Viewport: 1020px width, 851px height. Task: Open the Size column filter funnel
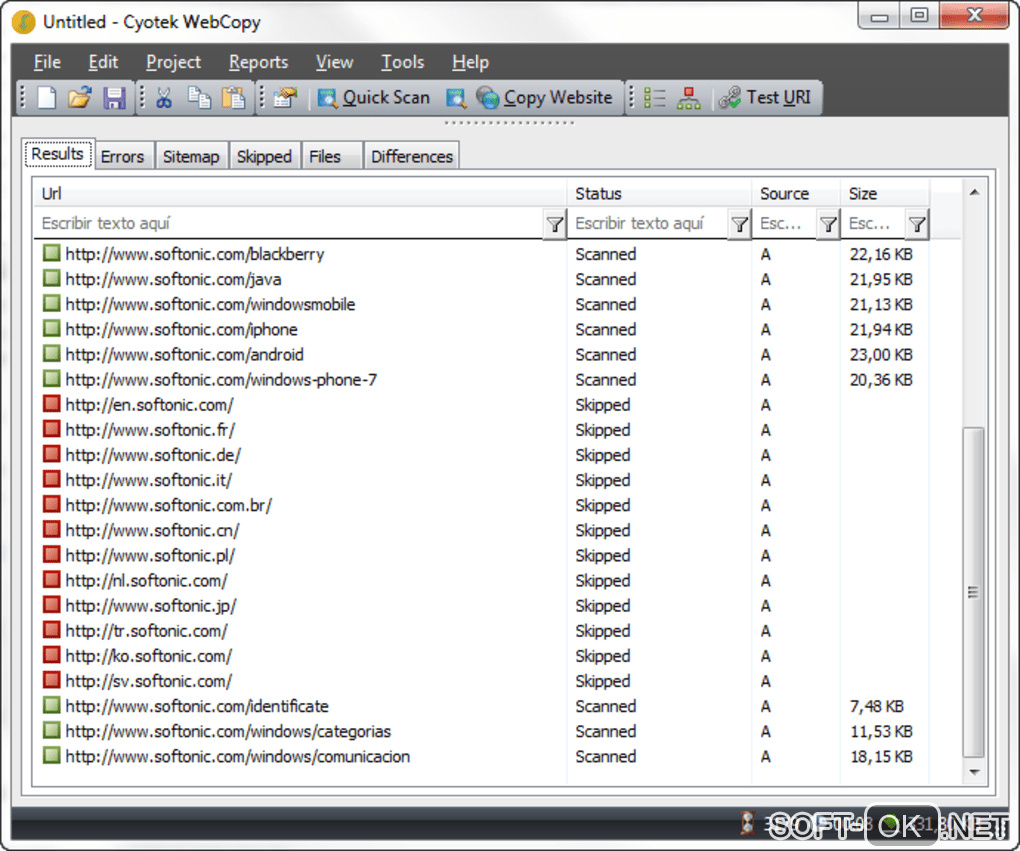point(917,224)
